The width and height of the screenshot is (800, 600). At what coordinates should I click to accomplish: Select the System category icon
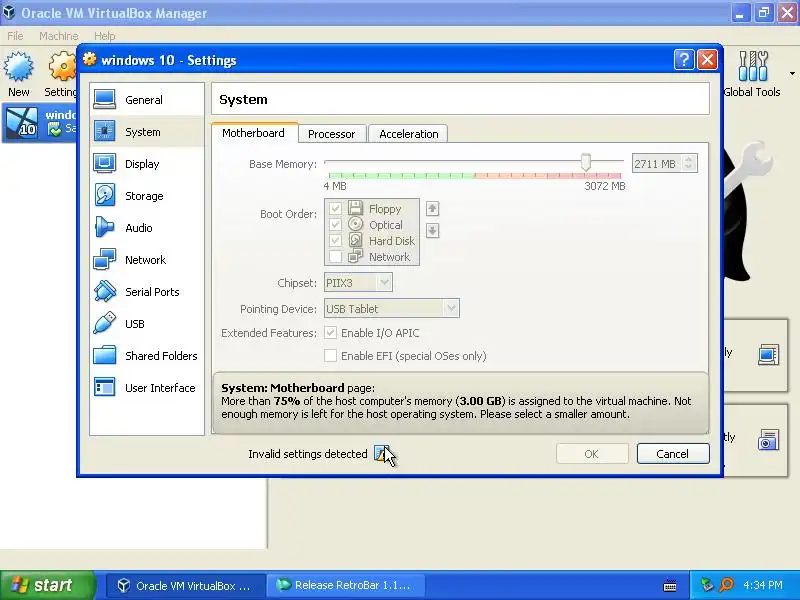point(105,132)
